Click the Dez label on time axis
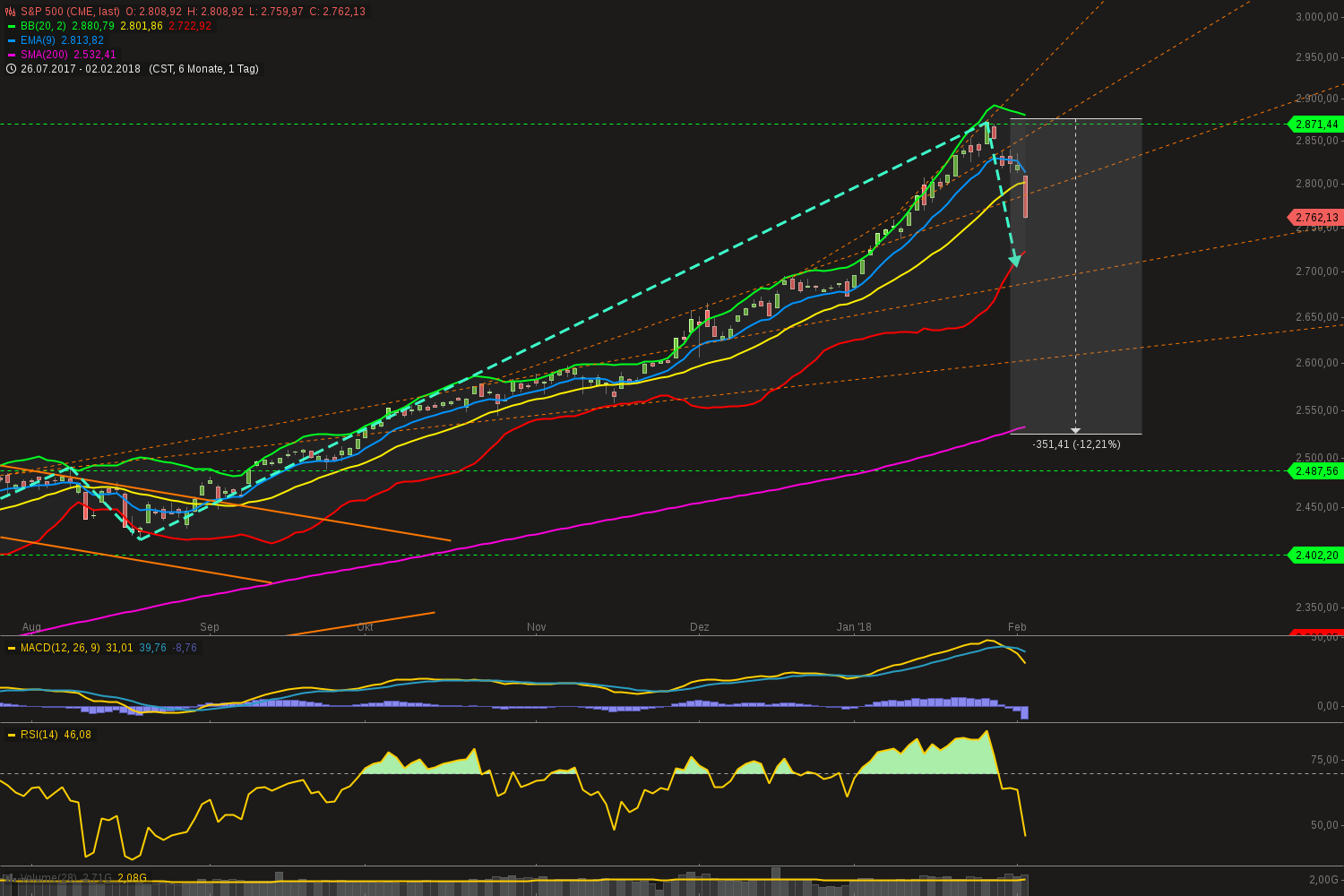 click(700, 627)
